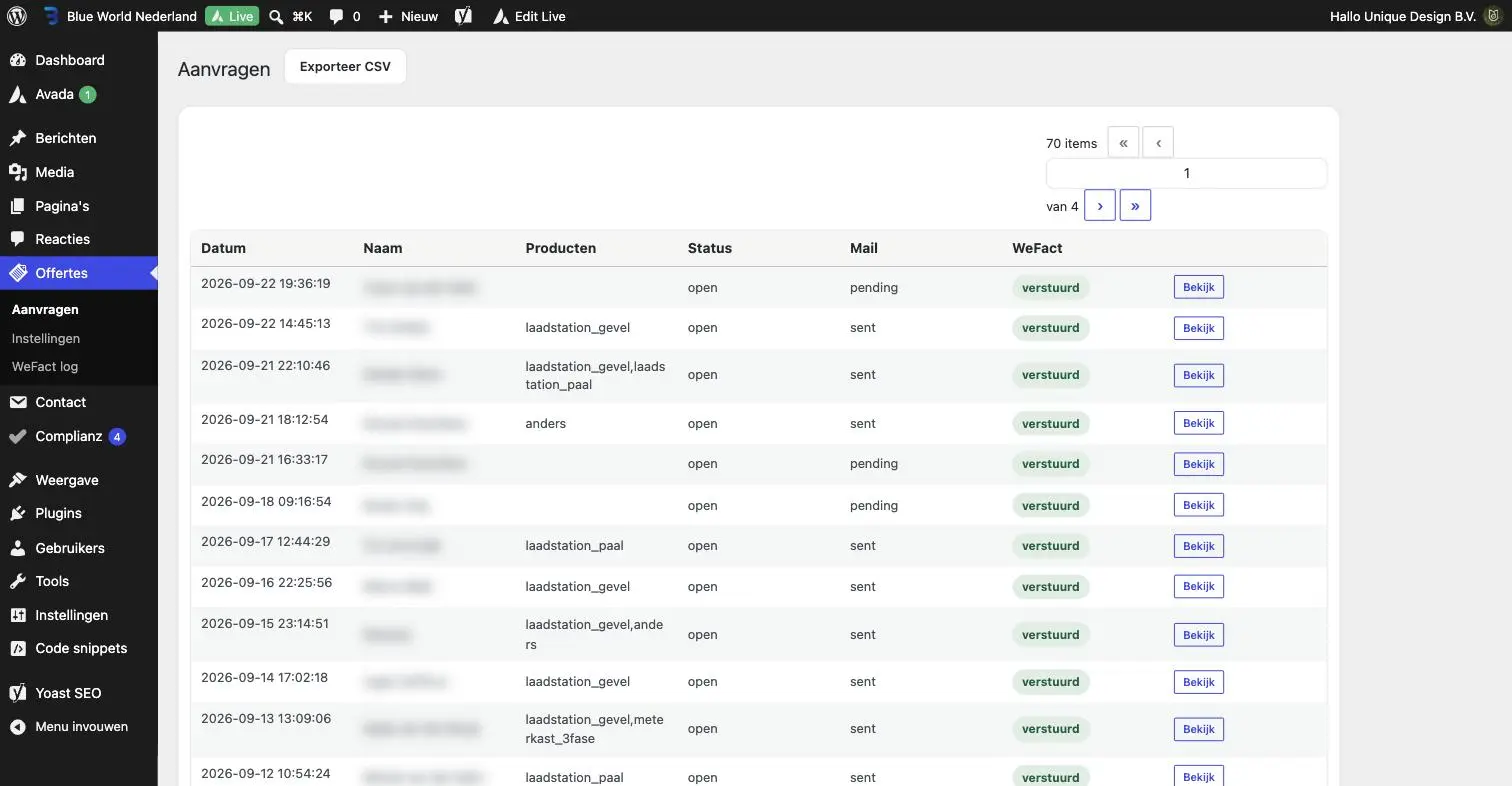1512x786 pixels.
Task: Click the Tools wrench icon
Action: [x=17, y=581]
